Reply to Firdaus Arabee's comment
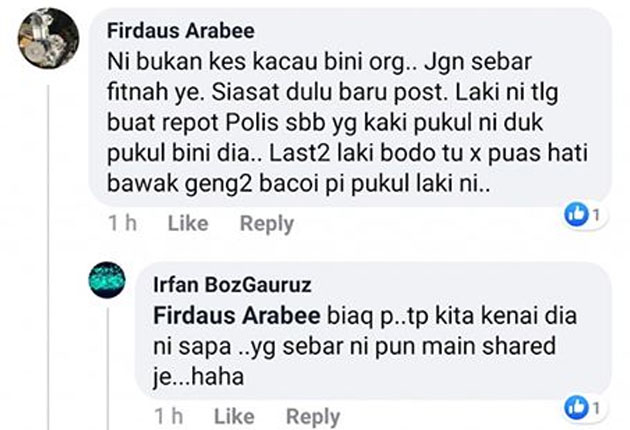 (267, 224)
